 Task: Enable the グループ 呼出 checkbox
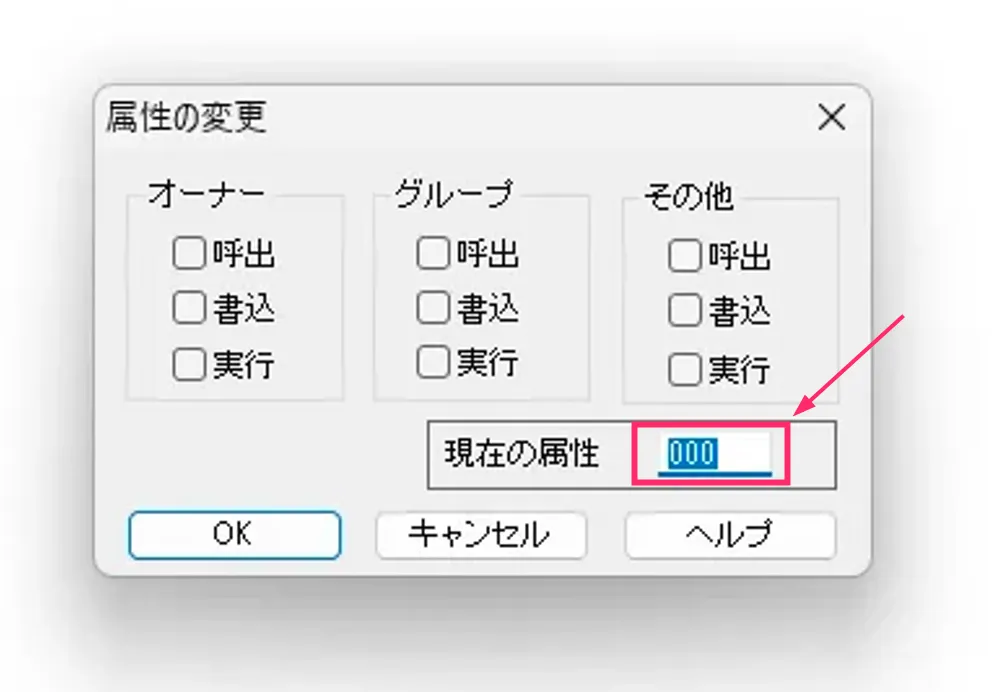click(433, 253)
